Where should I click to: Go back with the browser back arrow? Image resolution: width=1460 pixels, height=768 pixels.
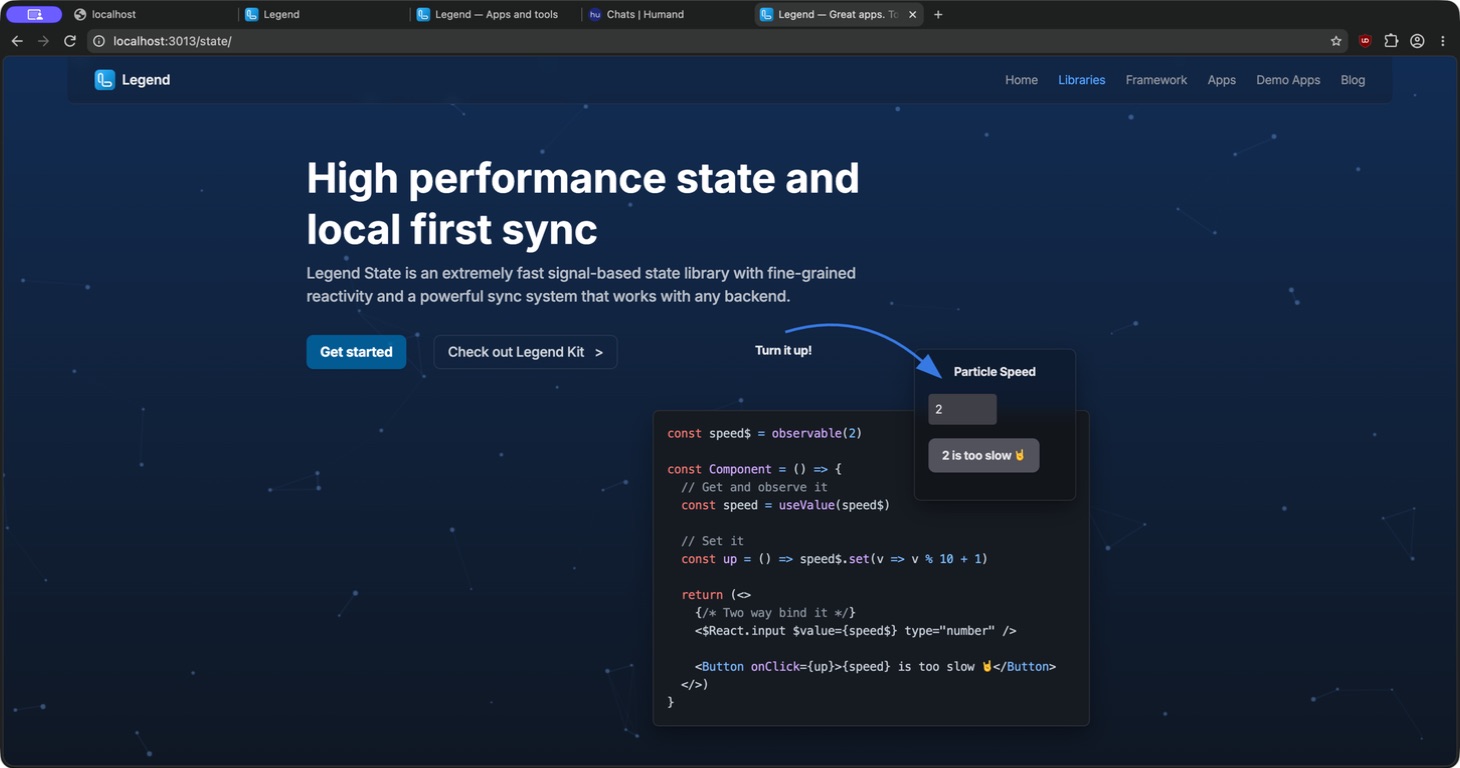pos(17,41)
